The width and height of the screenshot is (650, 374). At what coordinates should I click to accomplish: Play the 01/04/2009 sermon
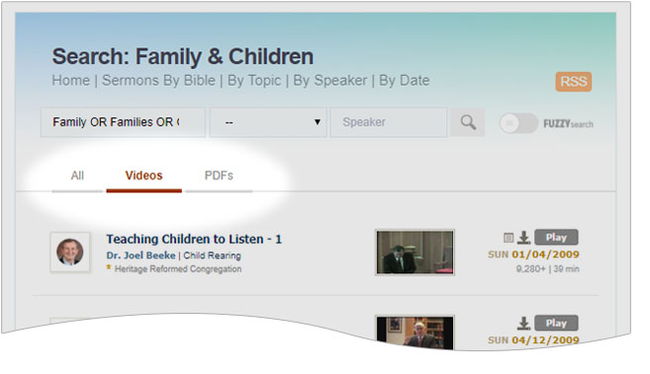(x=556, y=238)
